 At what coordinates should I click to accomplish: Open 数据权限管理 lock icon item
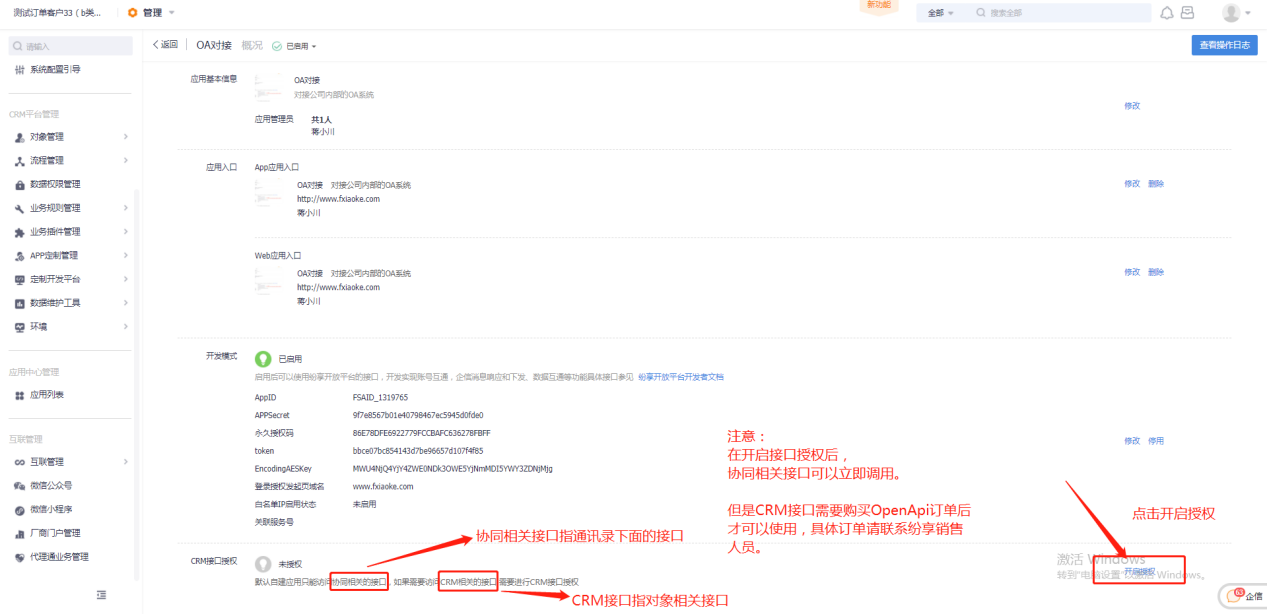click(x=20, y=185)
